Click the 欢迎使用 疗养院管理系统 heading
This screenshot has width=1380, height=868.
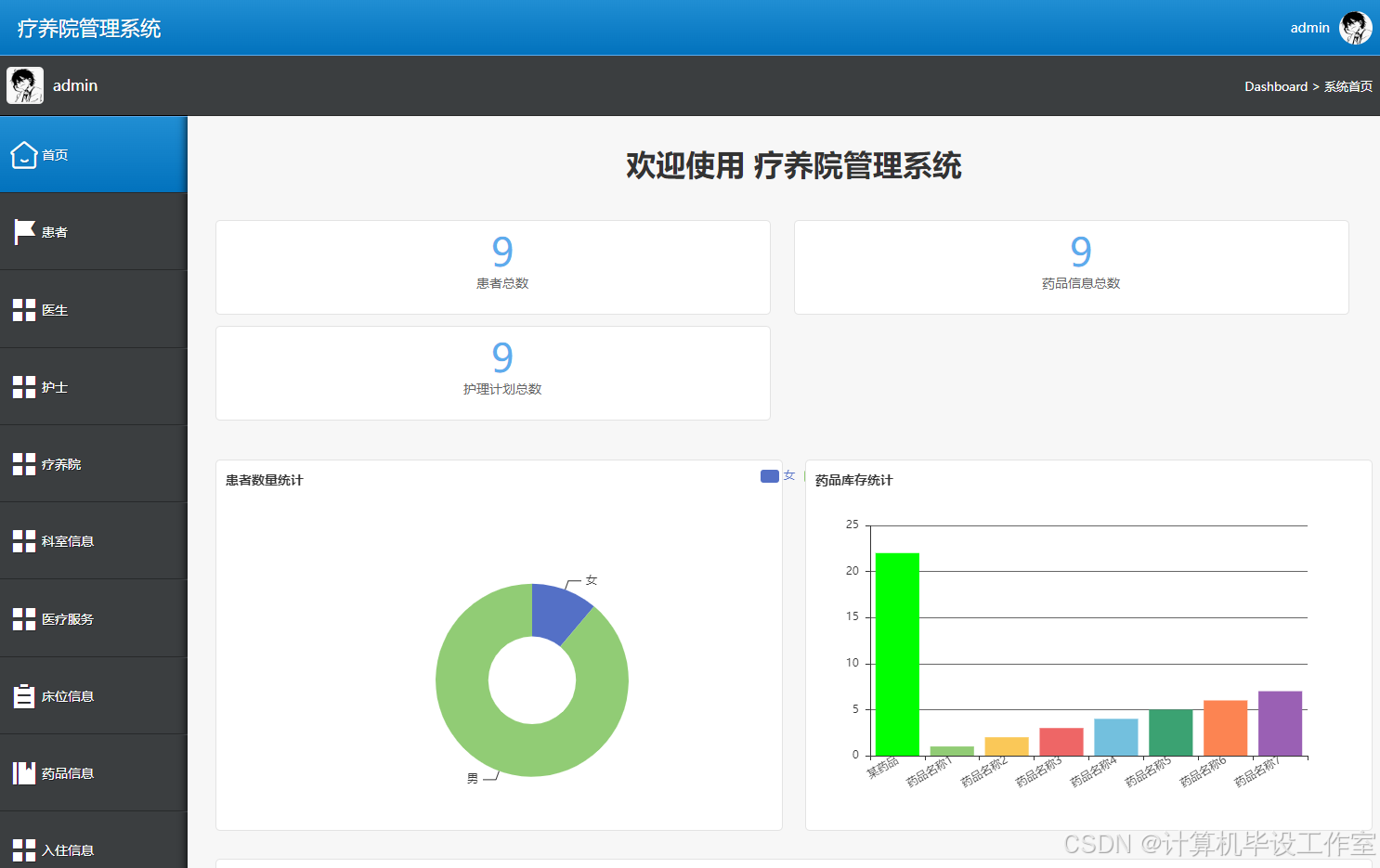[794, 165]
